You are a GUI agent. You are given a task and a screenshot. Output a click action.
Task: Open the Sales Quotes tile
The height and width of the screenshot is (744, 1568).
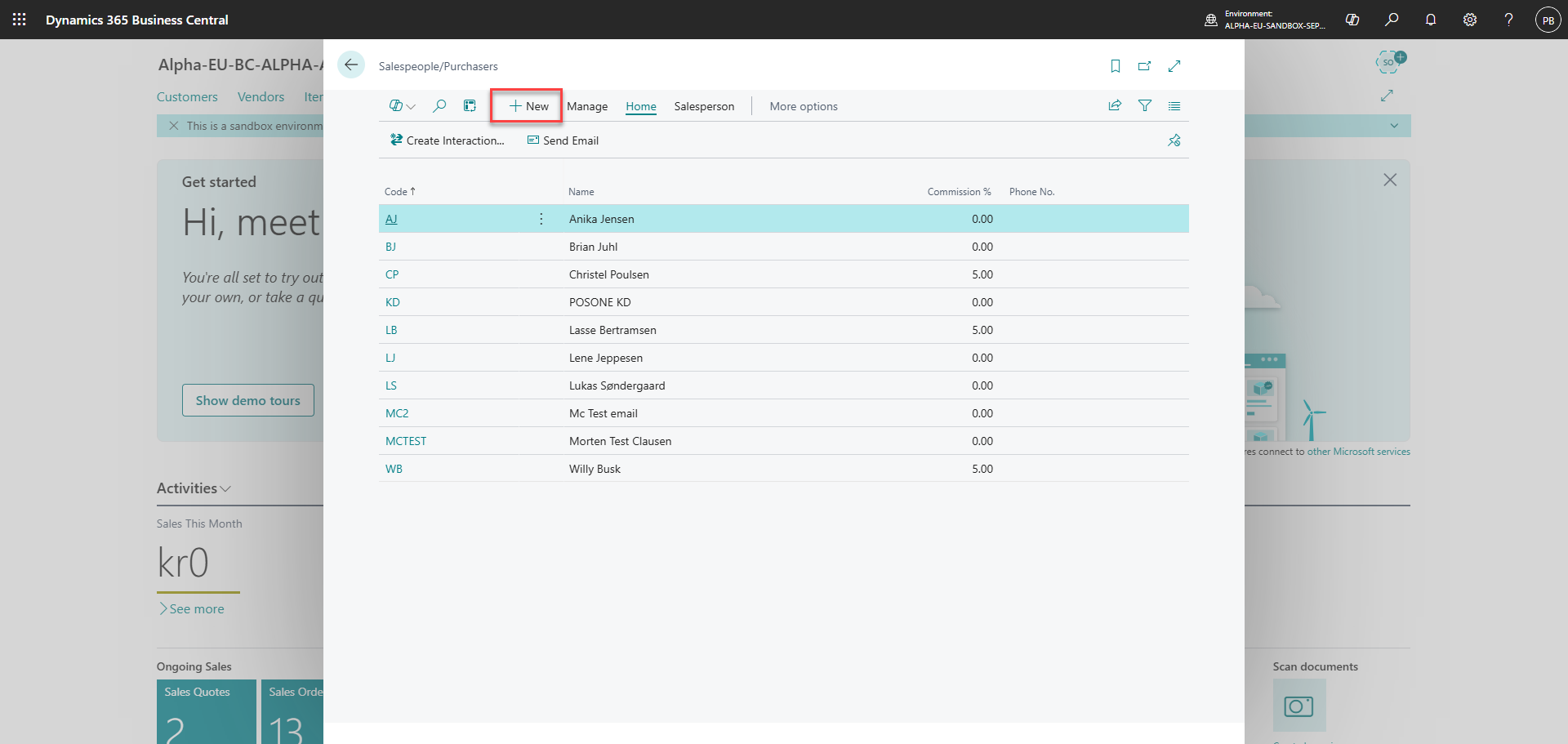click(207, 712)
